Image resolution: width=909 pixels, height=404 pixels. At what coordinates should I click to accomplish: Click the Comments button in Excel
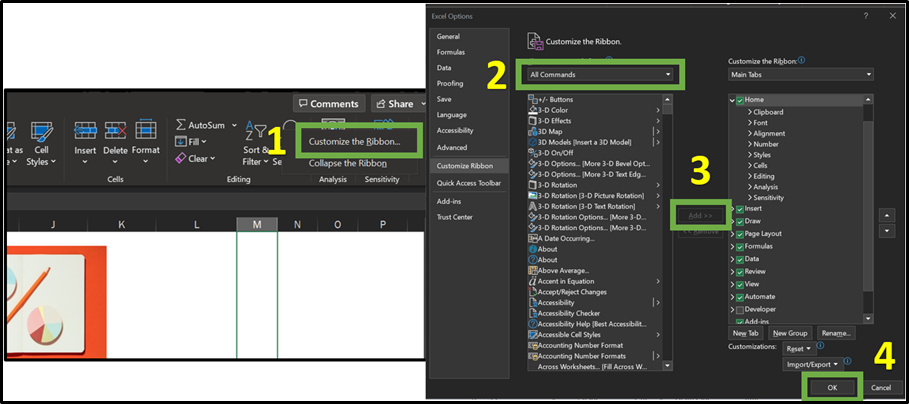pos(329,104)
